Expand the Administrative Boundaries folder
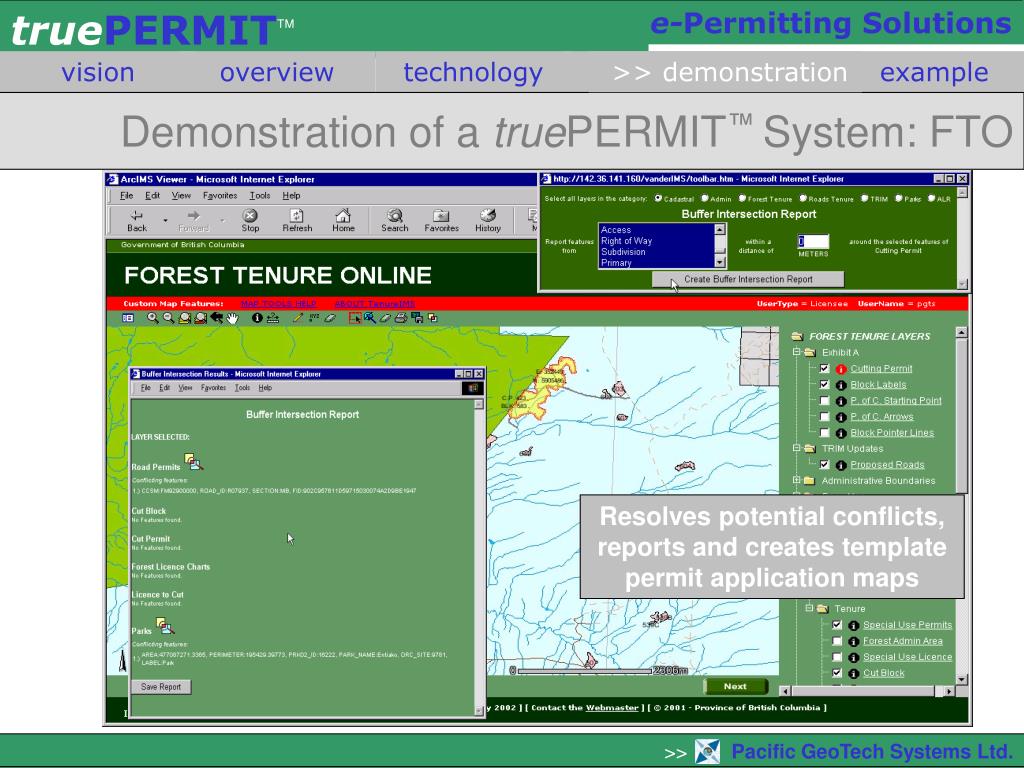The width and height of the screenshot is (1024, 768). 797,480
